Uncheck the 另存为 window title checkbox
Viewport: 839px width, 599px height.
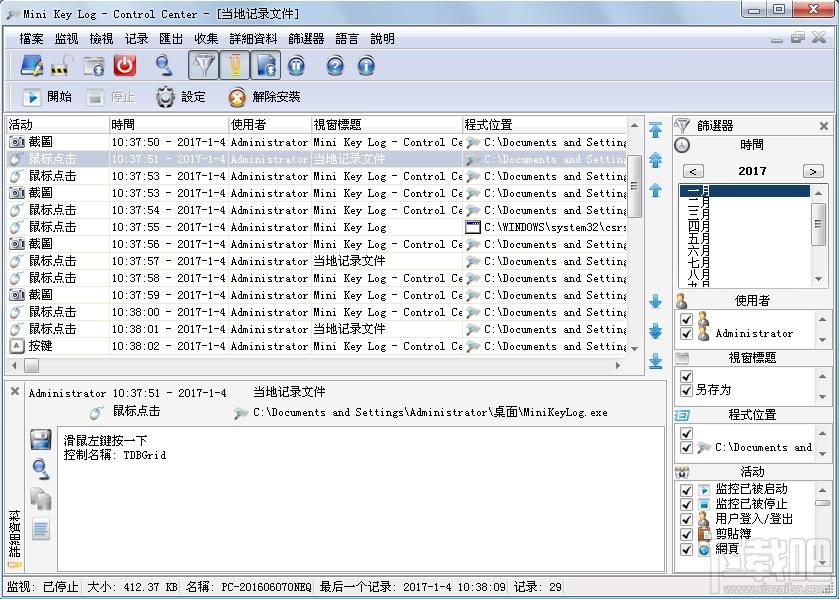tap(687, 390)
